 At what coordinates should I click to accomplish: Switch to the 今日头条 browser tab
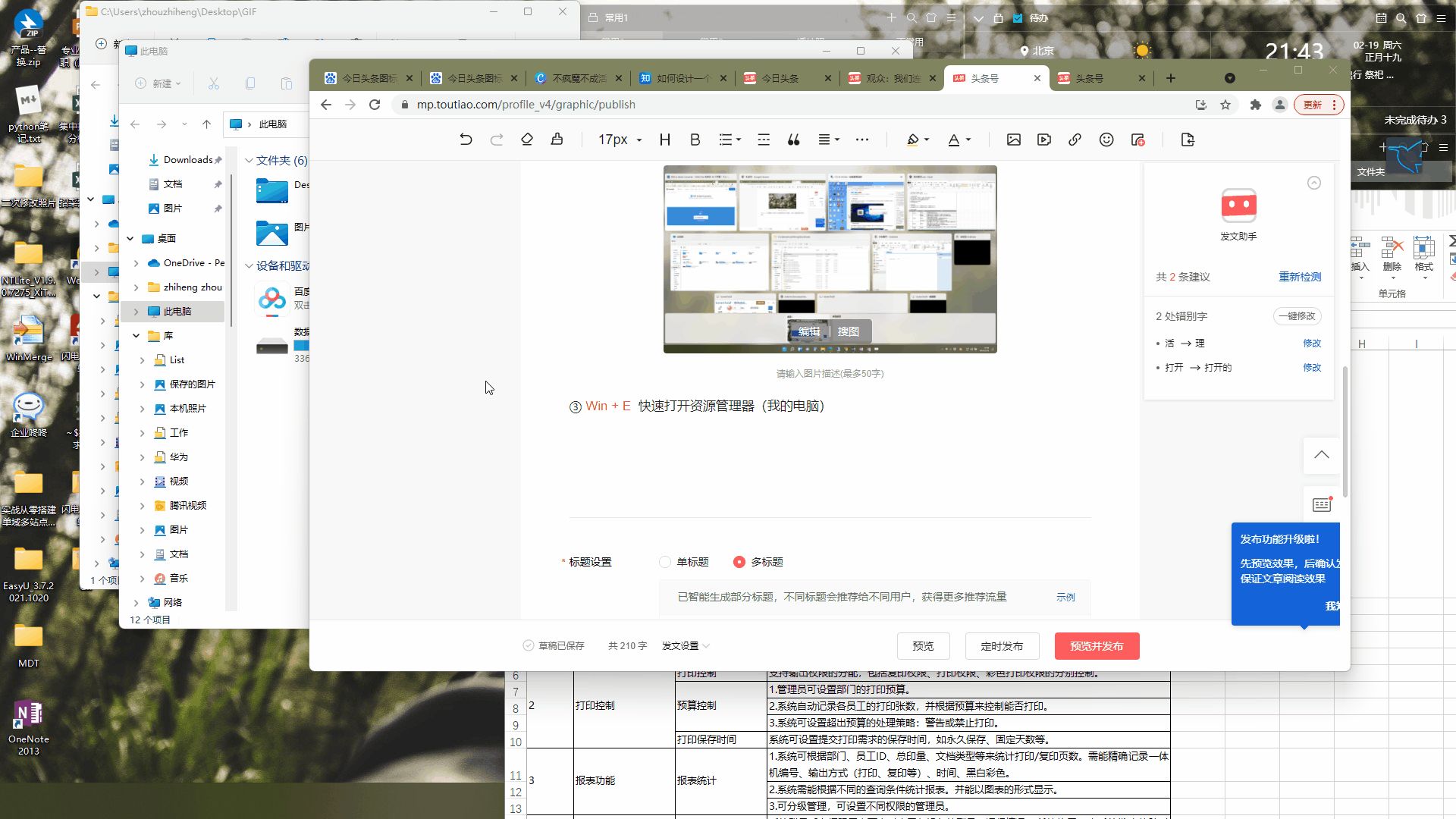tap(780, 78)
